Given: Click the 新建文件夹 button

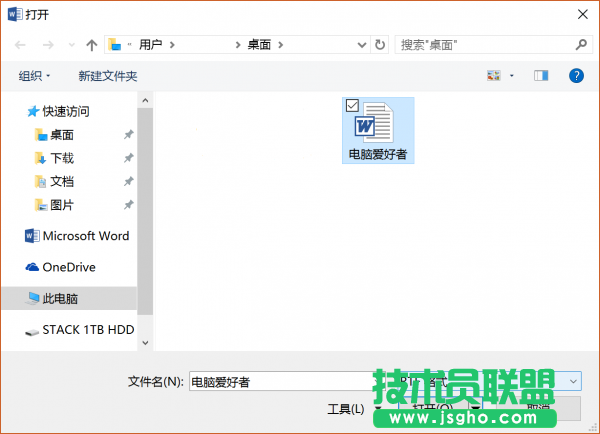Looking at the screenshot, I should [108, 76].
